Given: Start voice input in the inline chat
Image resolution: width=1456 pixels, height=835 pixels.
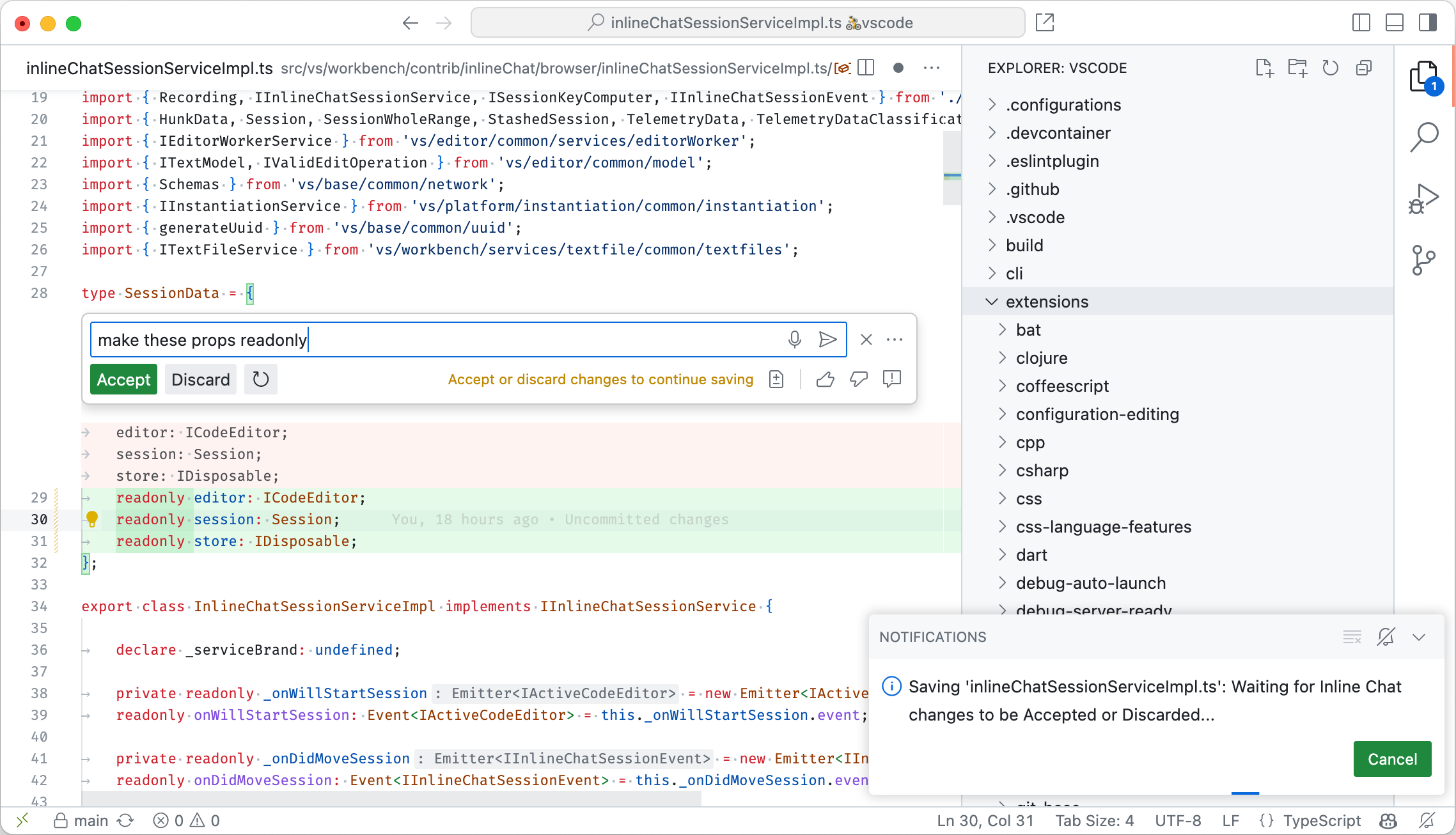Looking at the screenshot, I should point(794,339).
